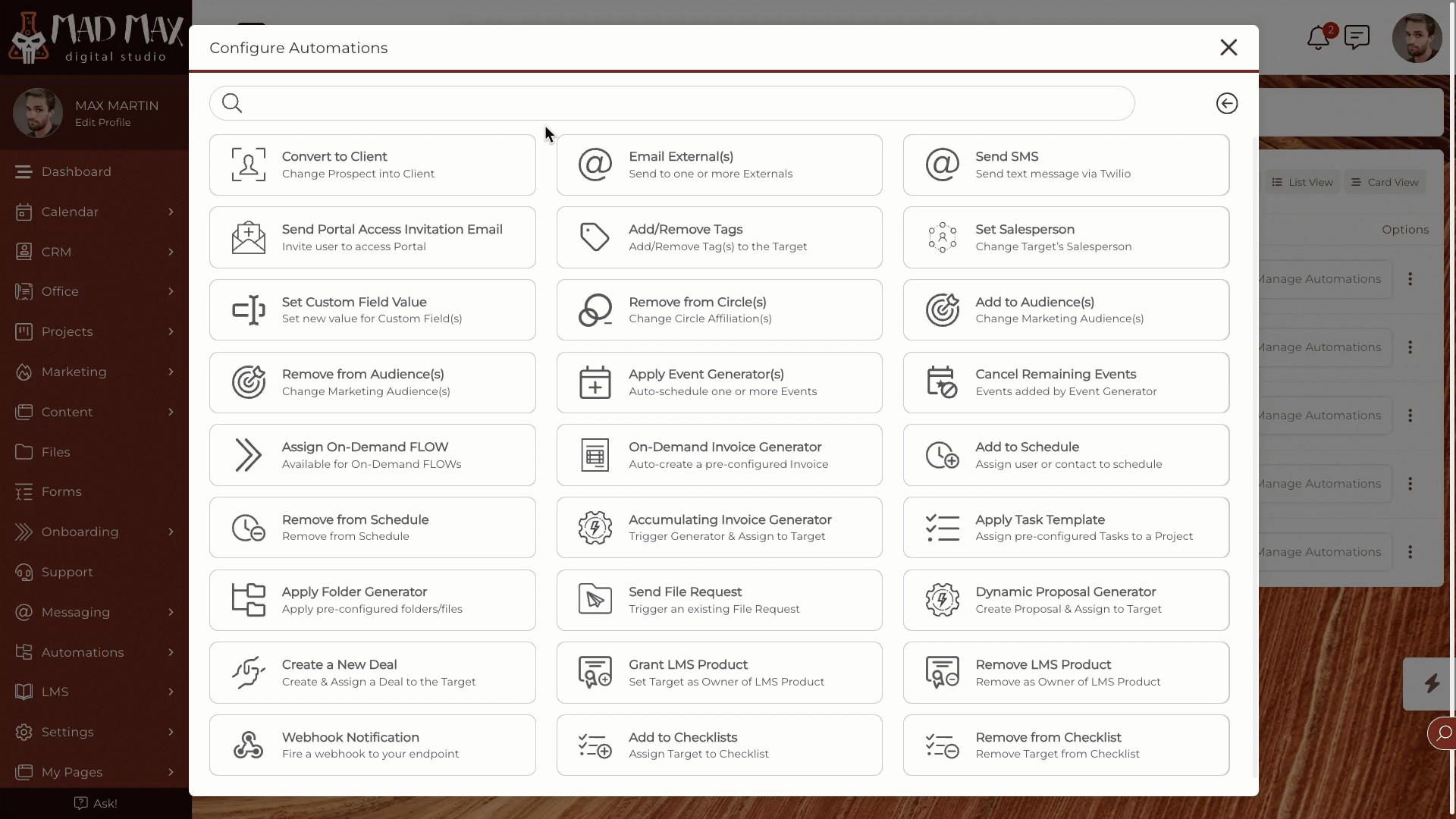Click the back navigation button
Screen dimensions: 1456x819
pyautogui.click(x=1227, y=103)
